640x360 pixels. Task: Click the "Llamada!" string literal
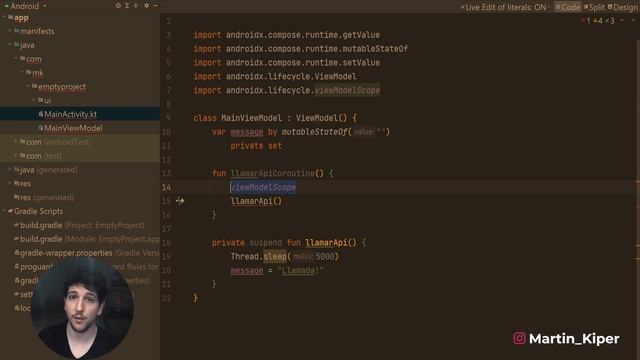pyautogui.click(x=301, y=271)
